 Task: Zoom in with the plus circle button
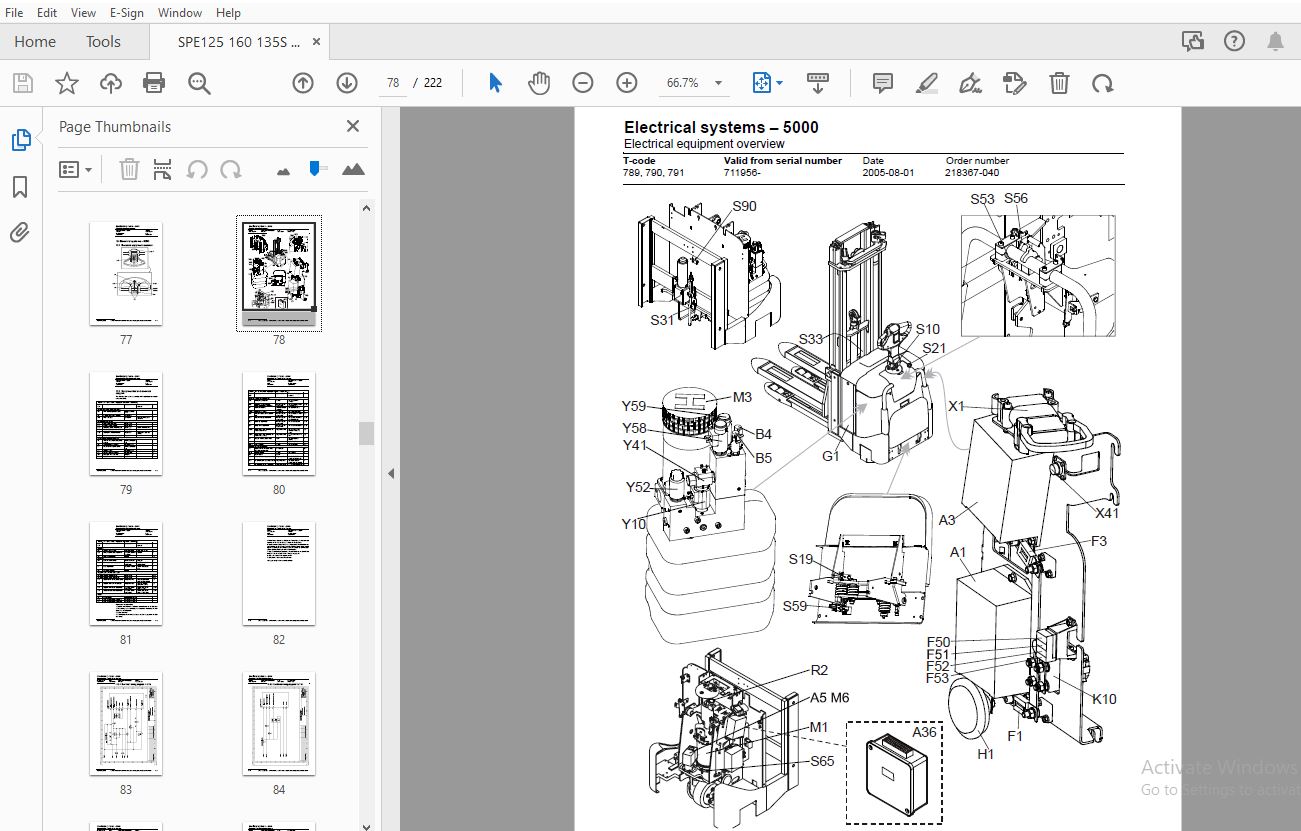coord(627,83)
